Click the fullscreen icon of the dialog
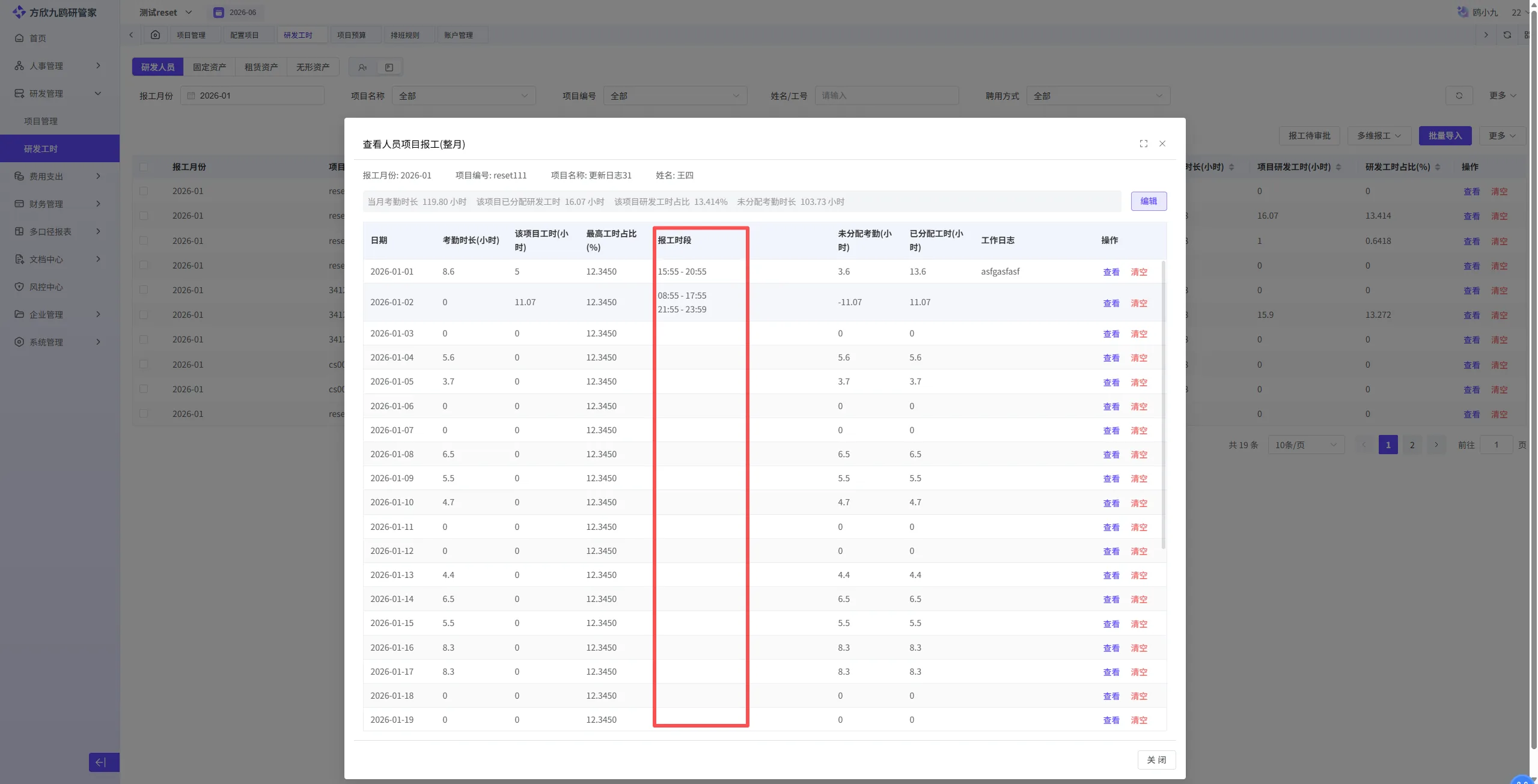Image resolution: width=1538 pixels, height=784 pixels. point(1143,144)
